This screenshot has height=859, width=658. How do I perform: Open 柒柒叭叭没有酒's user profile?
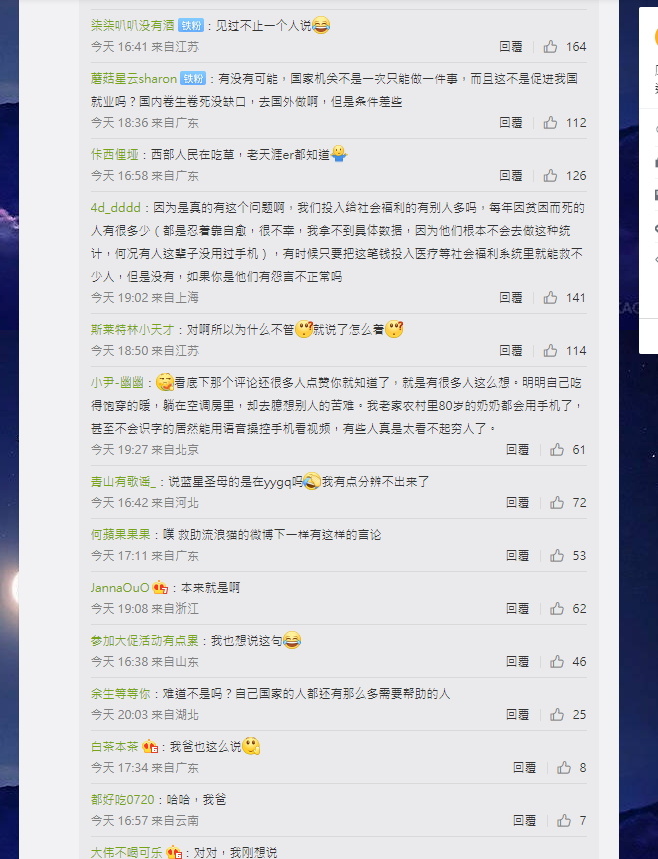[133, 25]
